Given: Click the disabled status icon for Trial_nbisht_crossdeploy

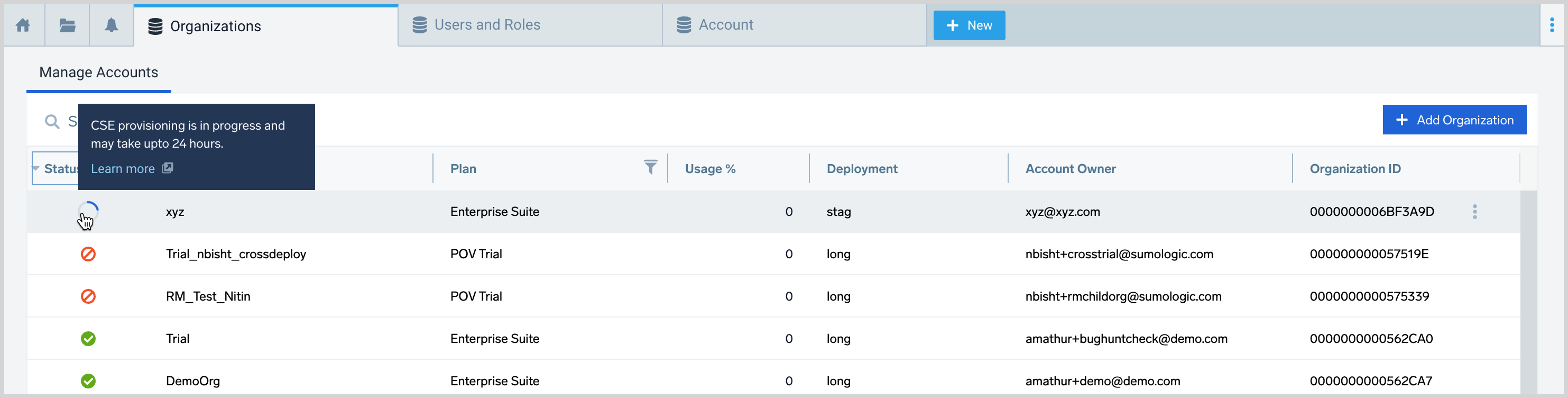Looking at the screenshot, I should point(88,254).
